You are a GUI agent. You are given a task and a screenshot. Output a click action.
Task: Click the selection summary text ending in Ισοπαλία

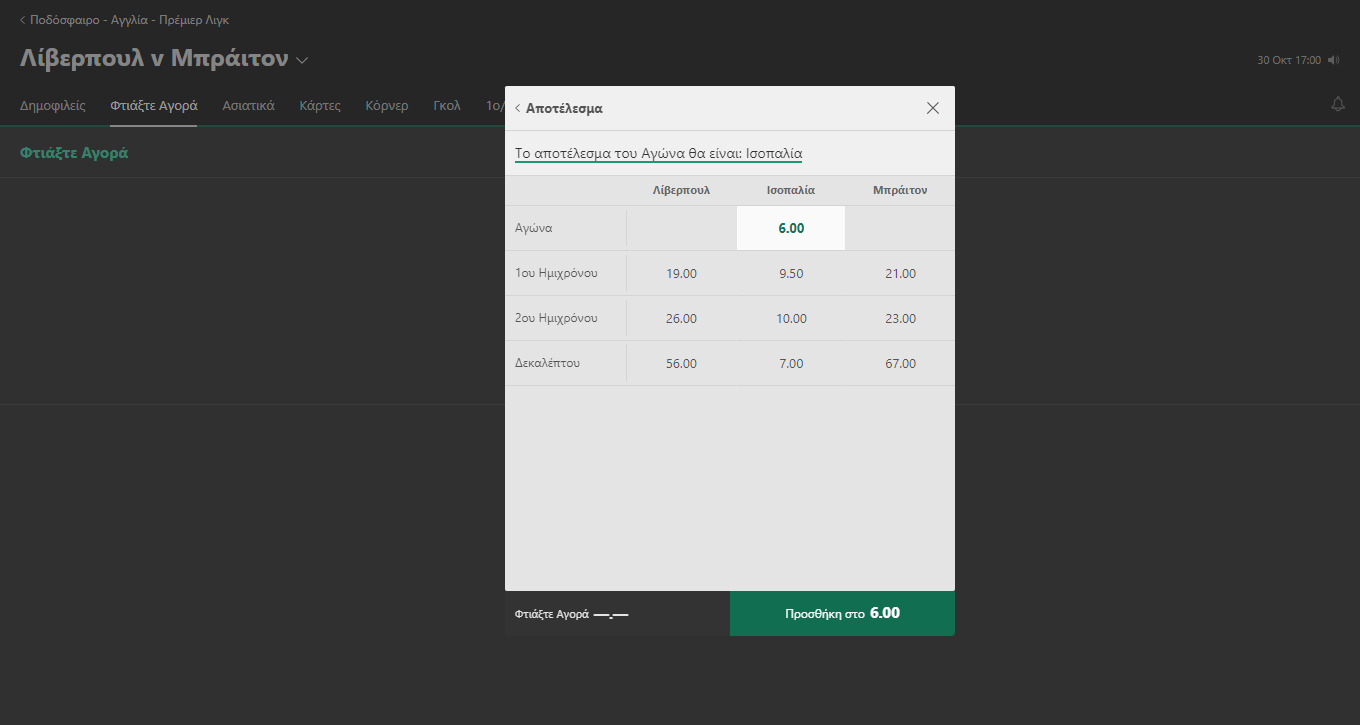[658, 154]
